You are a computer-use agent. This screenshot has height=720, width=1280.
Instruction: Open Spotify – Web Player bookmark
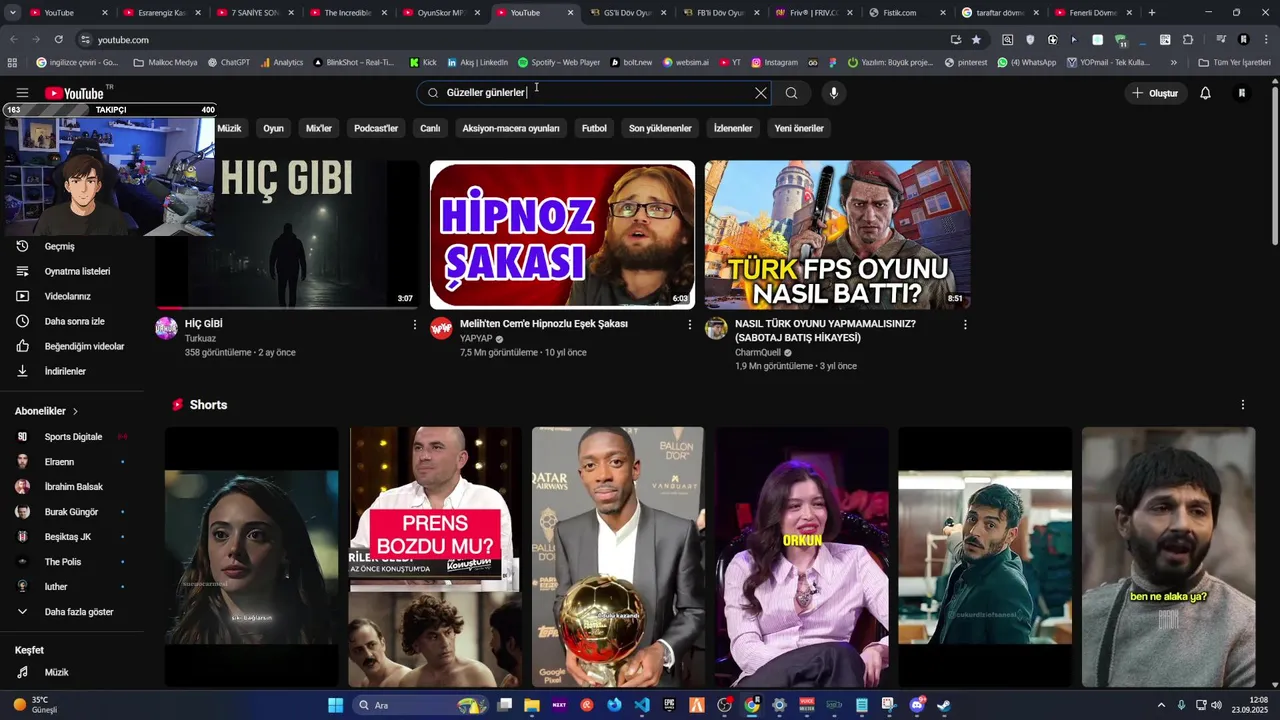tap(559, 62)
